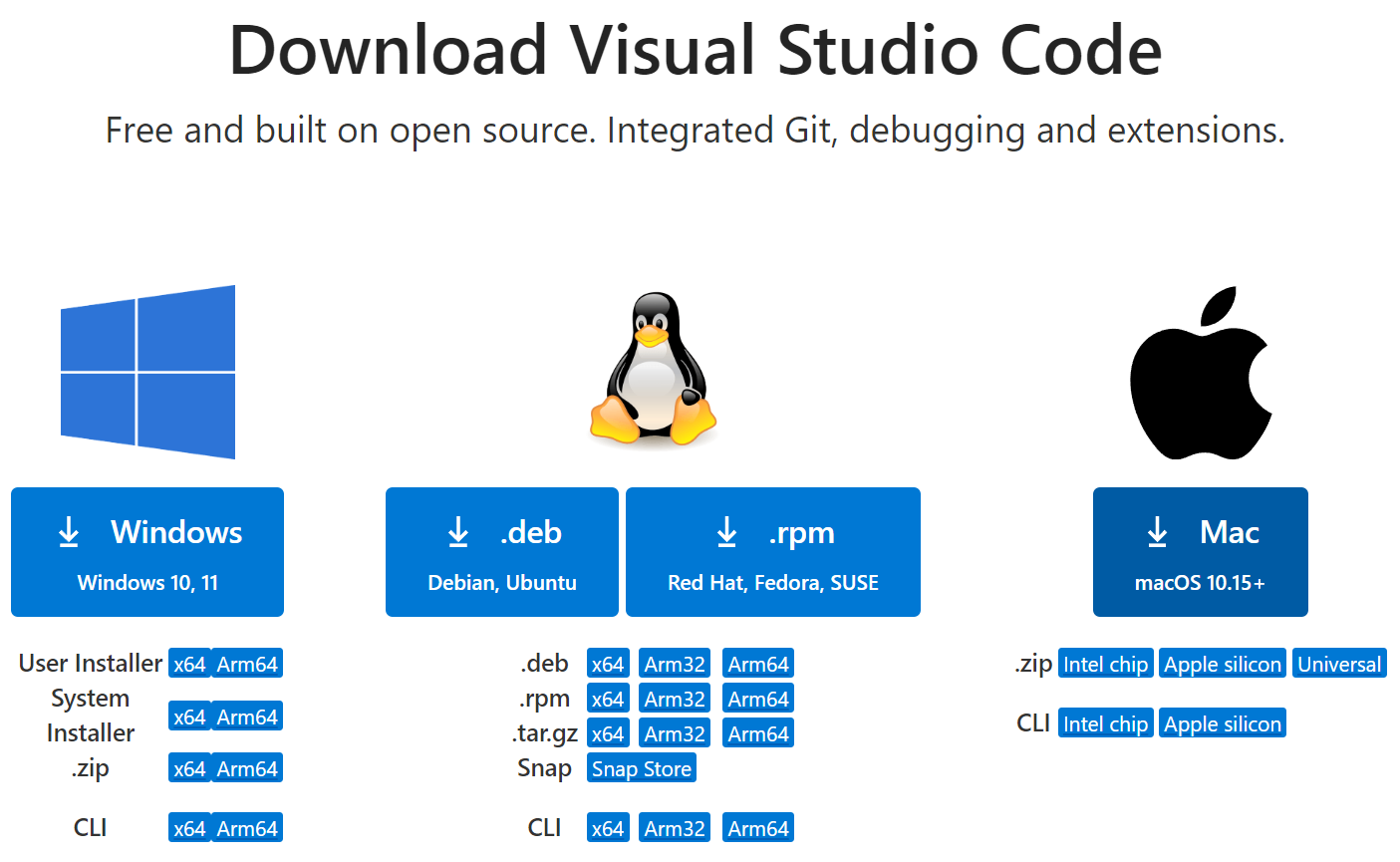Click the 'User Installer' label

pyautogui.click(x=91, y=663)
